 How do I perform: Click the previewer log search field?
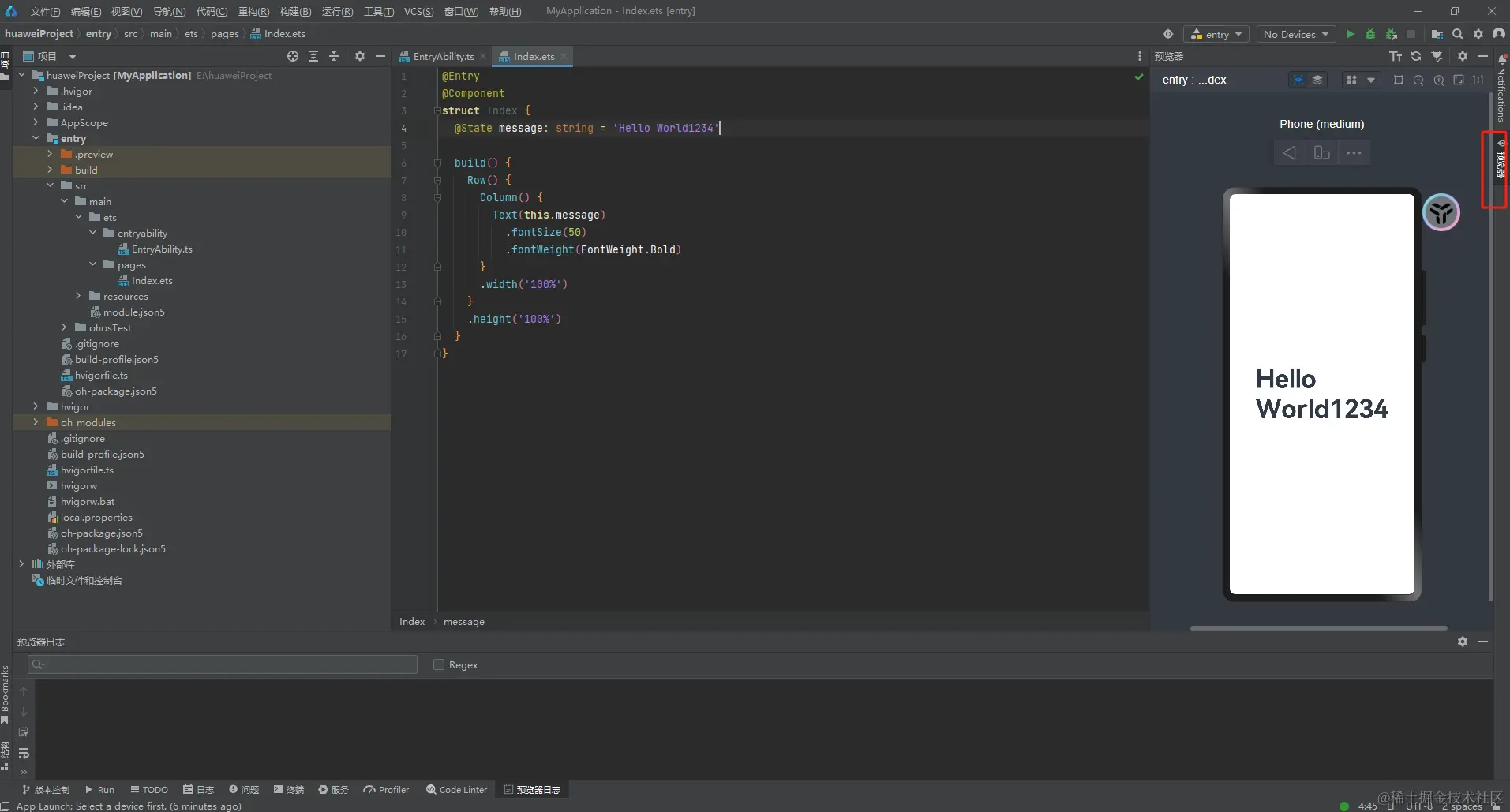click(x=223, y=664)
